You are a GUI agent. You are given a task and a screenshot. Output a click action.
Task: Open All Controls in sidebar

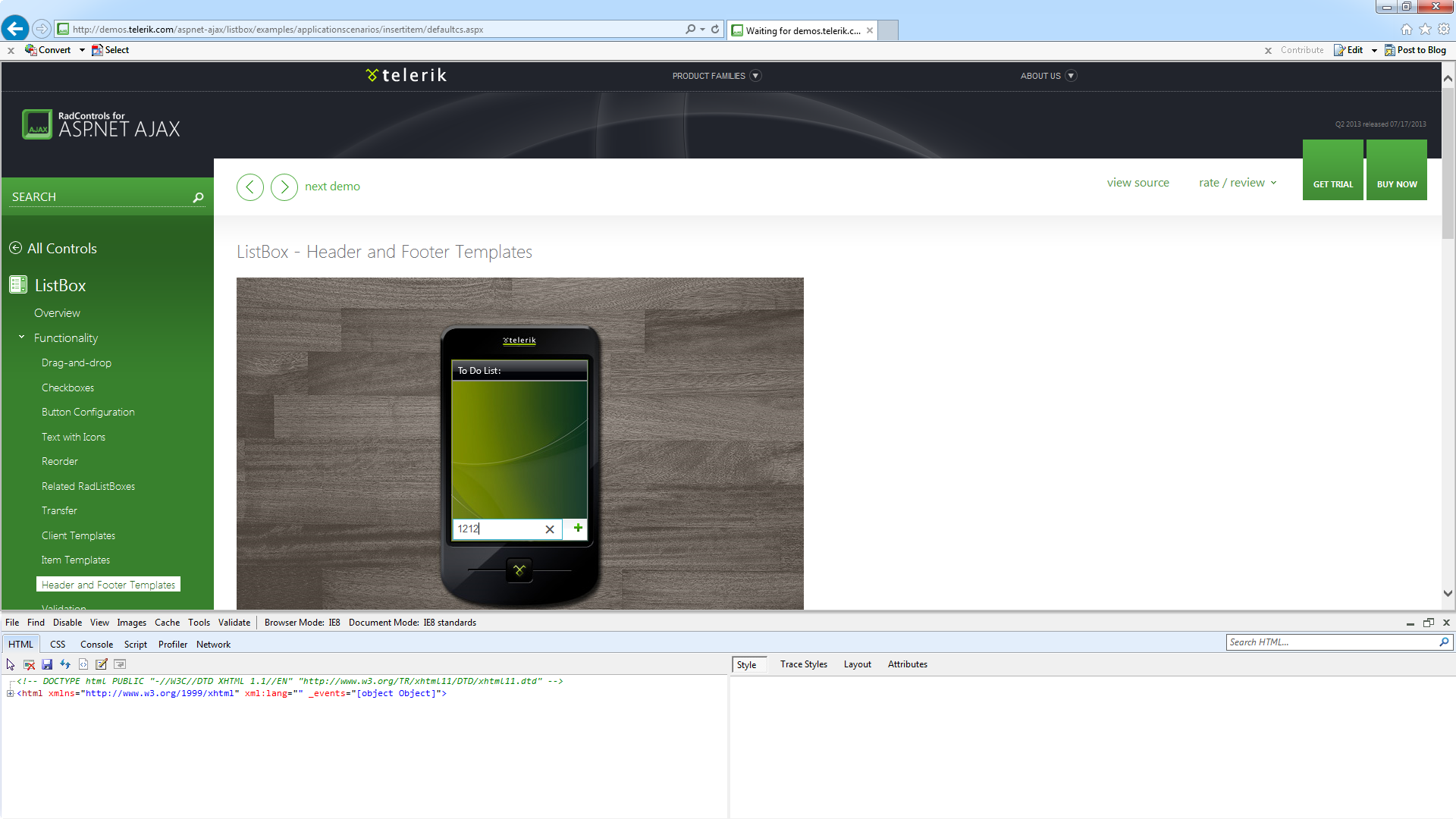coord(53,249)
